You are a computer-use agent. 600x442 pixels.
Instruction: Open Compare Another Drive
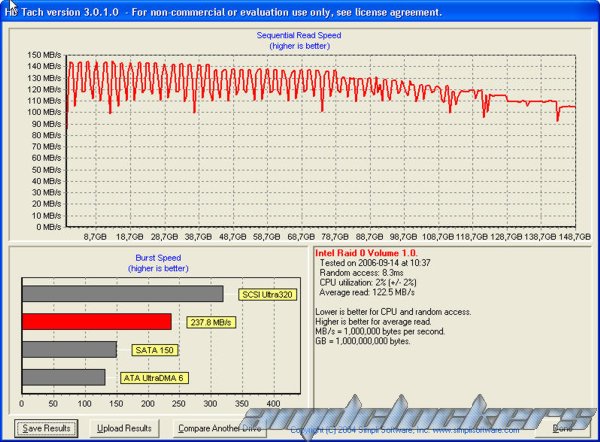click(219, 428)
